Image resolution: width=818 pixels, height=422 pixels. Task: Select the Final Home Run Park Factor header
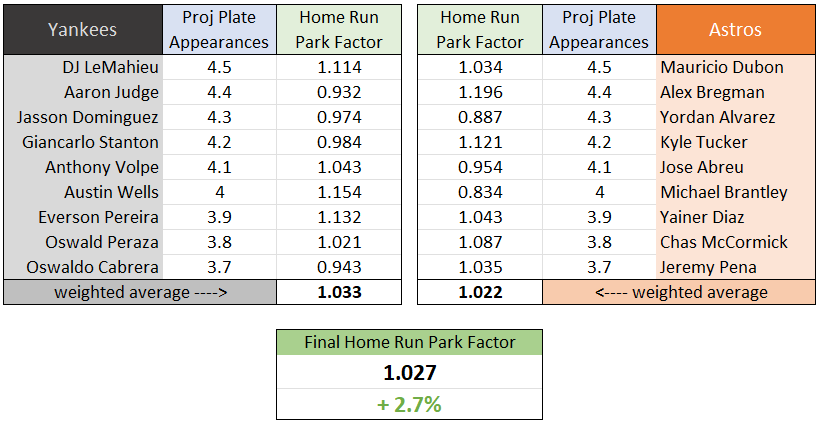click(x=409, y=342)
